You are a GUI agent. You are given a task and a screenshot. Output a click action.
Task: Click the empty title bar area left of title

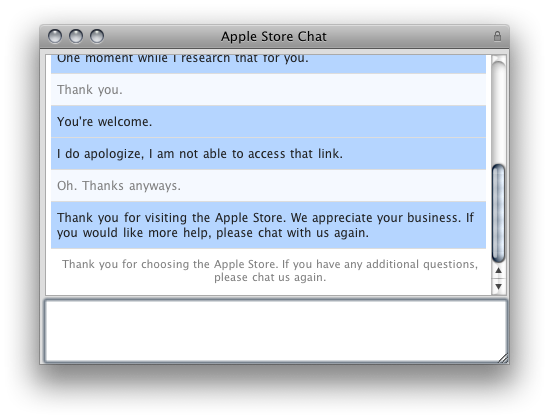coord(161,36)
